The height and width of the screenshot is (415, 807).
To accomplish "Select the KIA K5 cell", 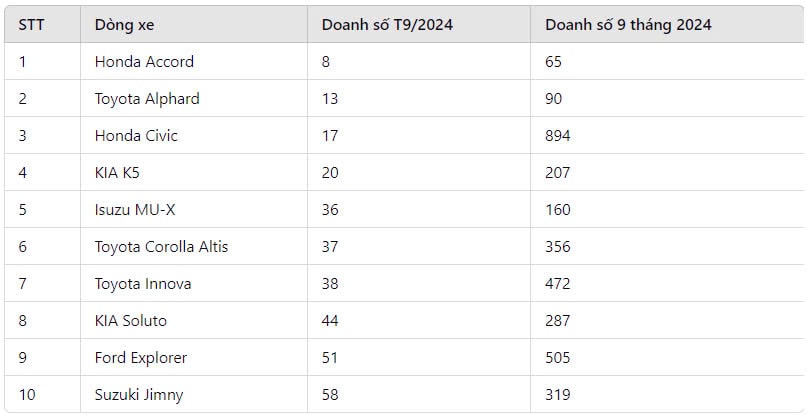I will pos(194,172).
